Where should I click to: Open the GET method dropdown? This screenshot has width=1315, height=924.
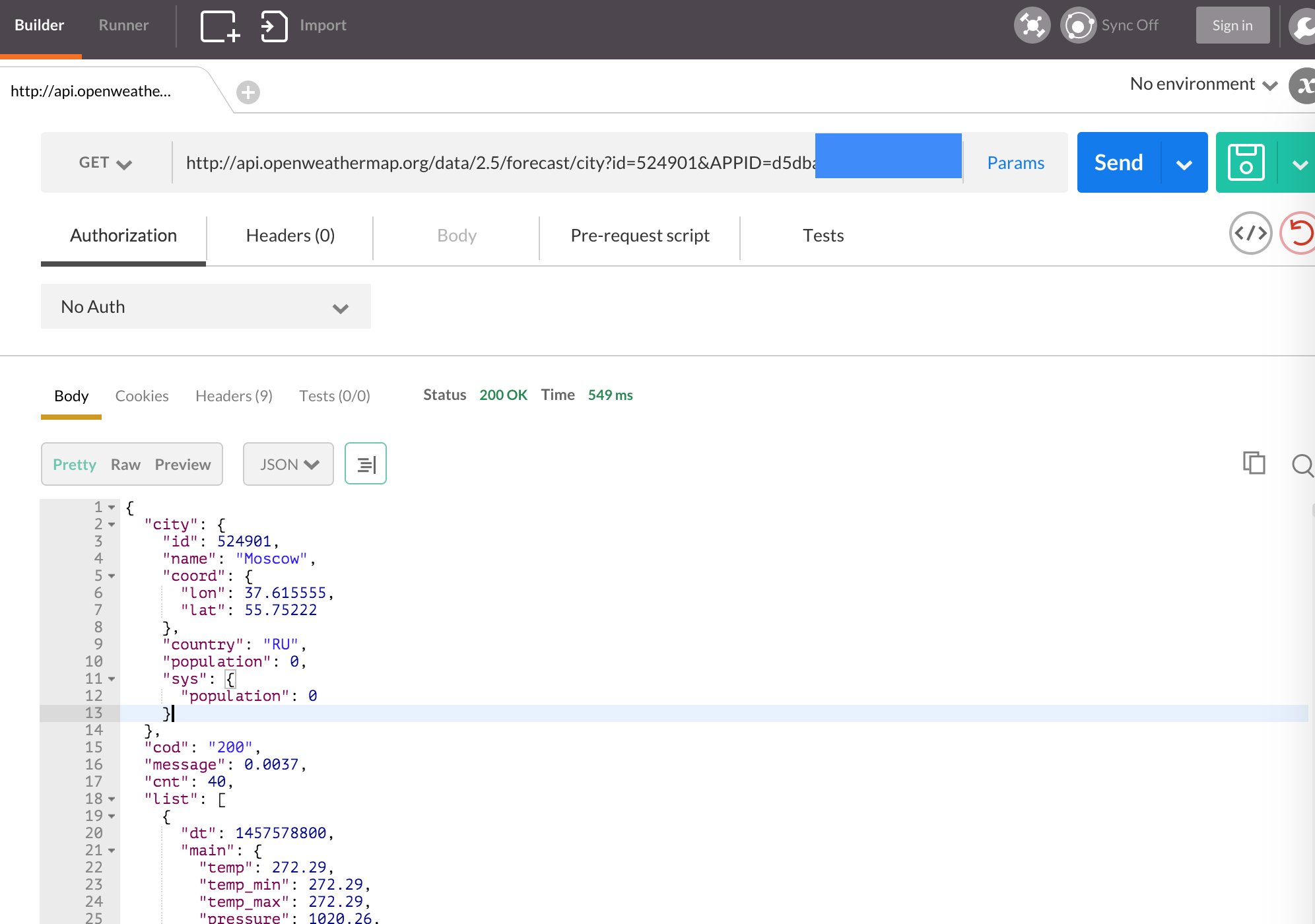(106, 162)
